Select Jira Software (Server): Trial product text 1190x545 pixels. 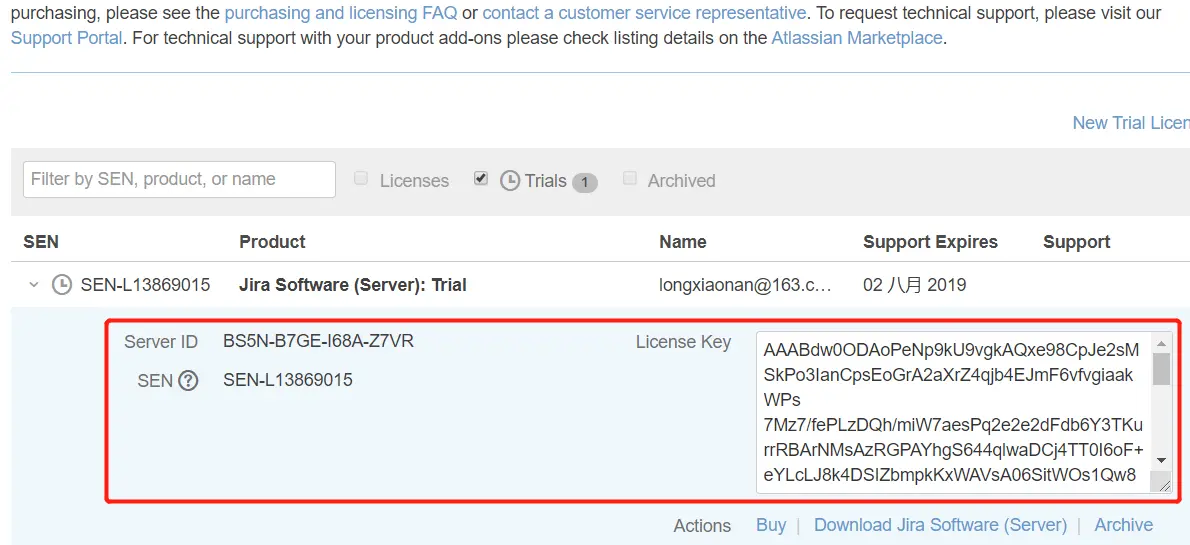[353, 285]
